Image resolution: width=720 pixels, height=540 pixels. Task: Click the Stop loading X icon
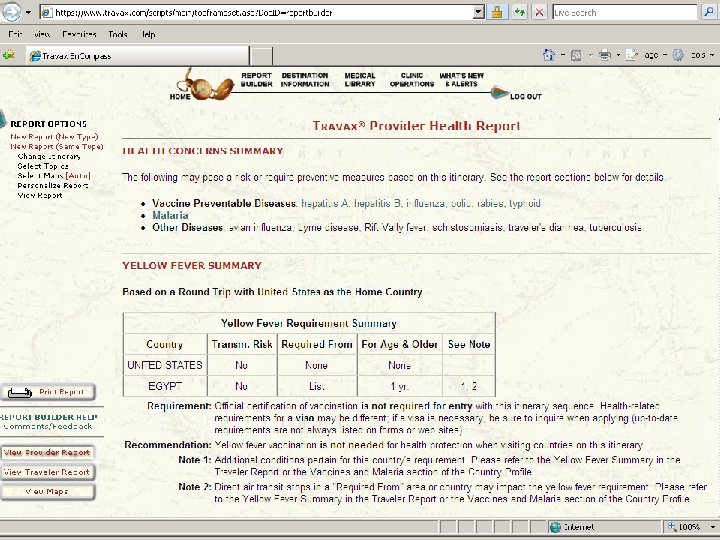[540, 12]
